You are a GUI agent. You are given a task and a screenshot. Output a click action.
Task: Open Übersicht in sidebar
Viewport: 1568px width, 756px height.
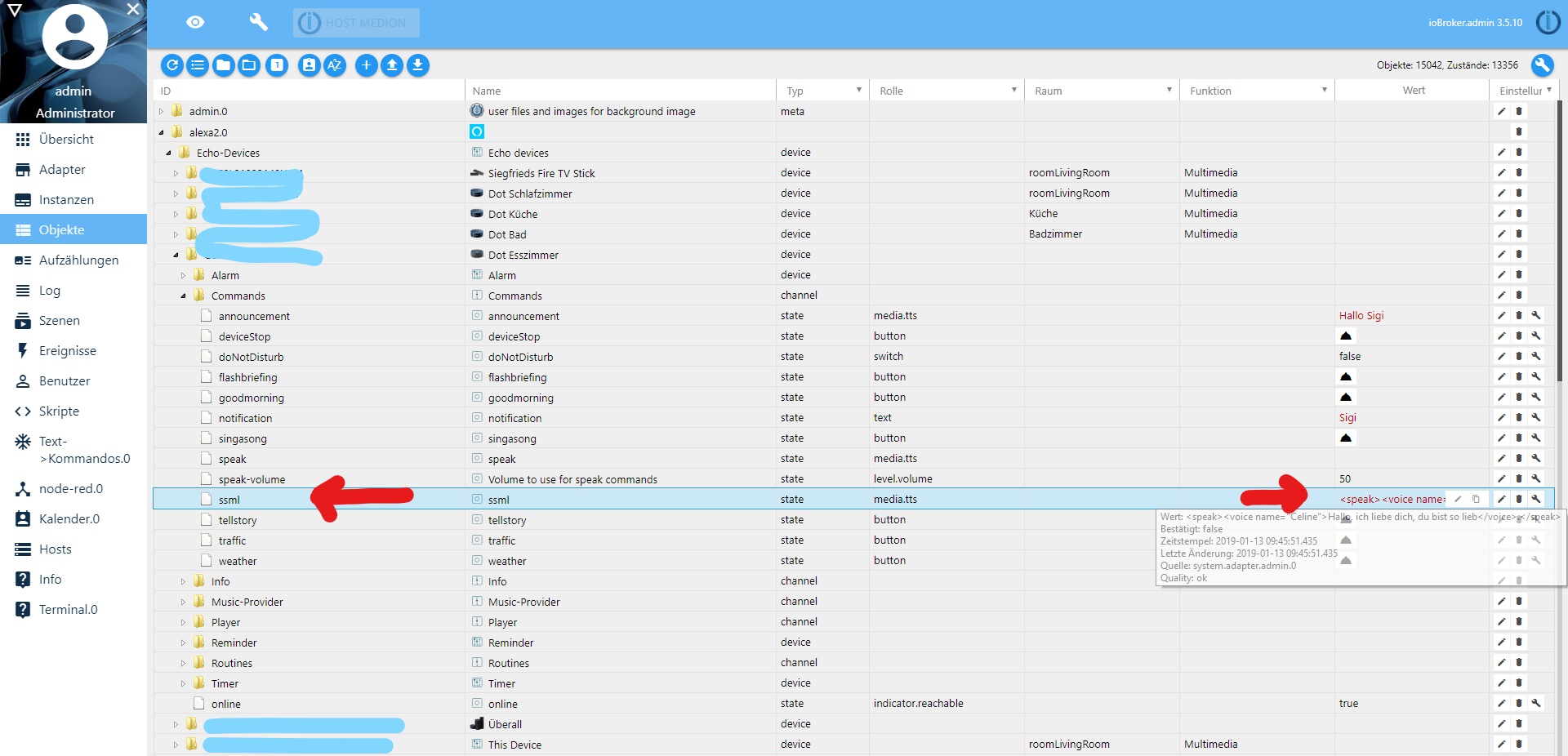(73, 140)
